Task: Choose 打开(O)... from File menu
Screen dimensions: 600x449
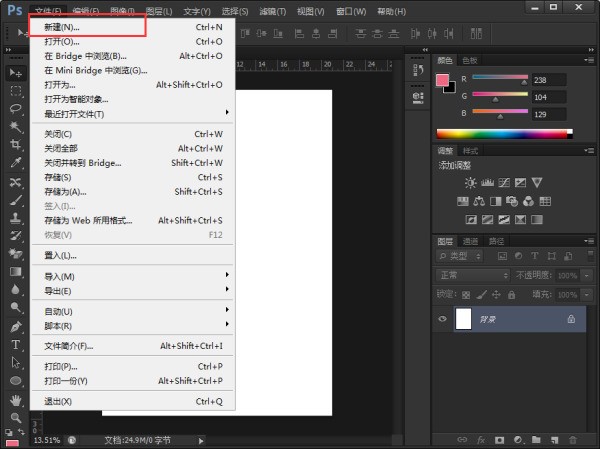Action: point(132,41)
